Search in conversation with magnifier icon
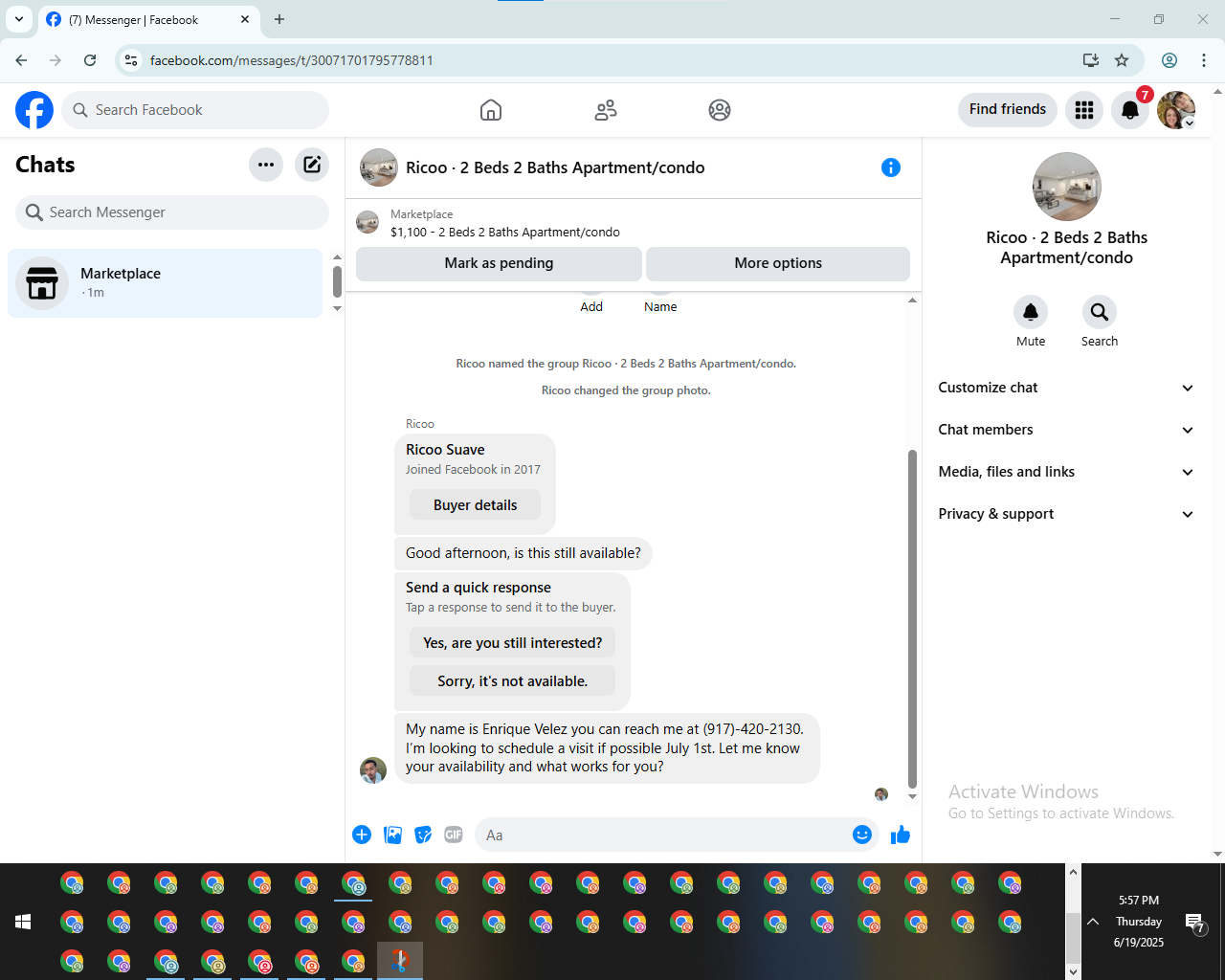Screen dimensions: 1225x980 [1100, 312]
